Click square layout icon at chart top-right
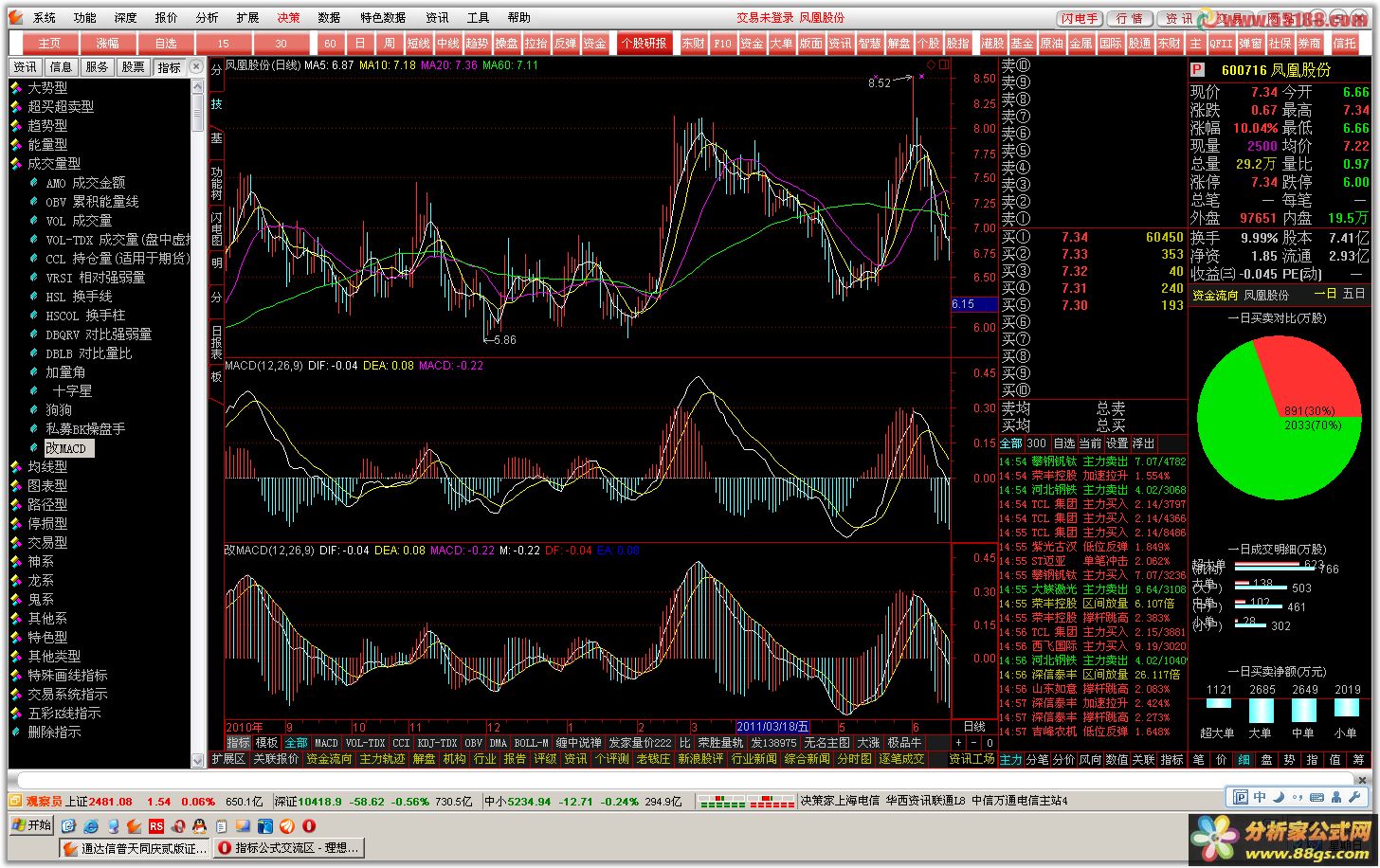 click(x=944, y=64)
